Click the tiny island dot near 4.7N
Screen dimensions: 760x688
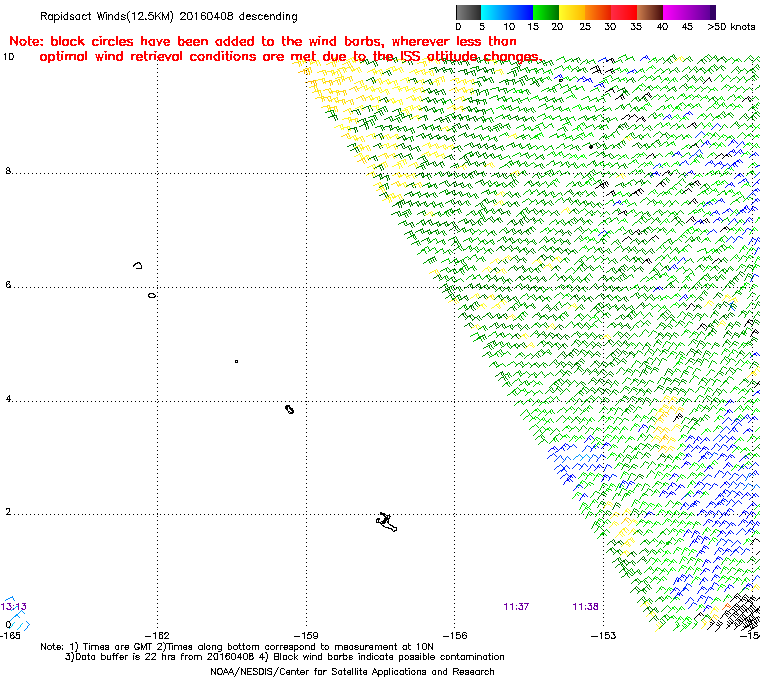point(236,361)
